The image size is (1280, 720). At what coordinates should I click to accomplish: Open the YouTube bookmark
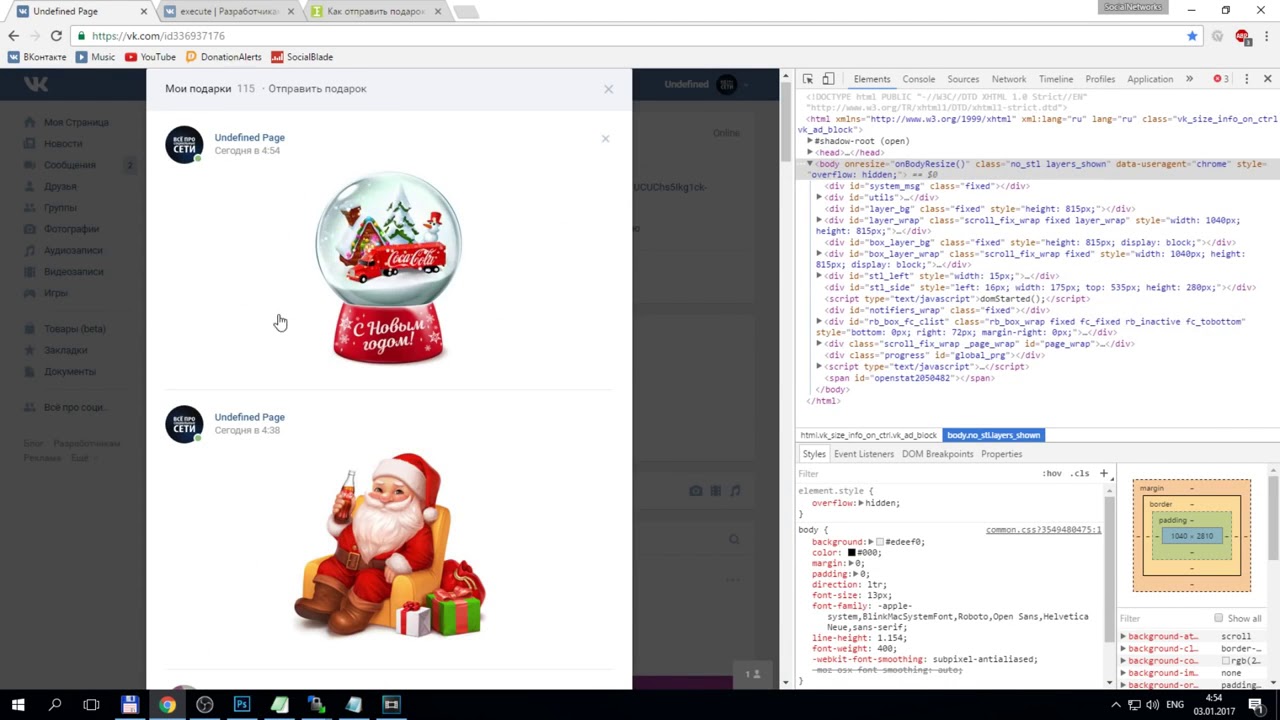[150, 57]
